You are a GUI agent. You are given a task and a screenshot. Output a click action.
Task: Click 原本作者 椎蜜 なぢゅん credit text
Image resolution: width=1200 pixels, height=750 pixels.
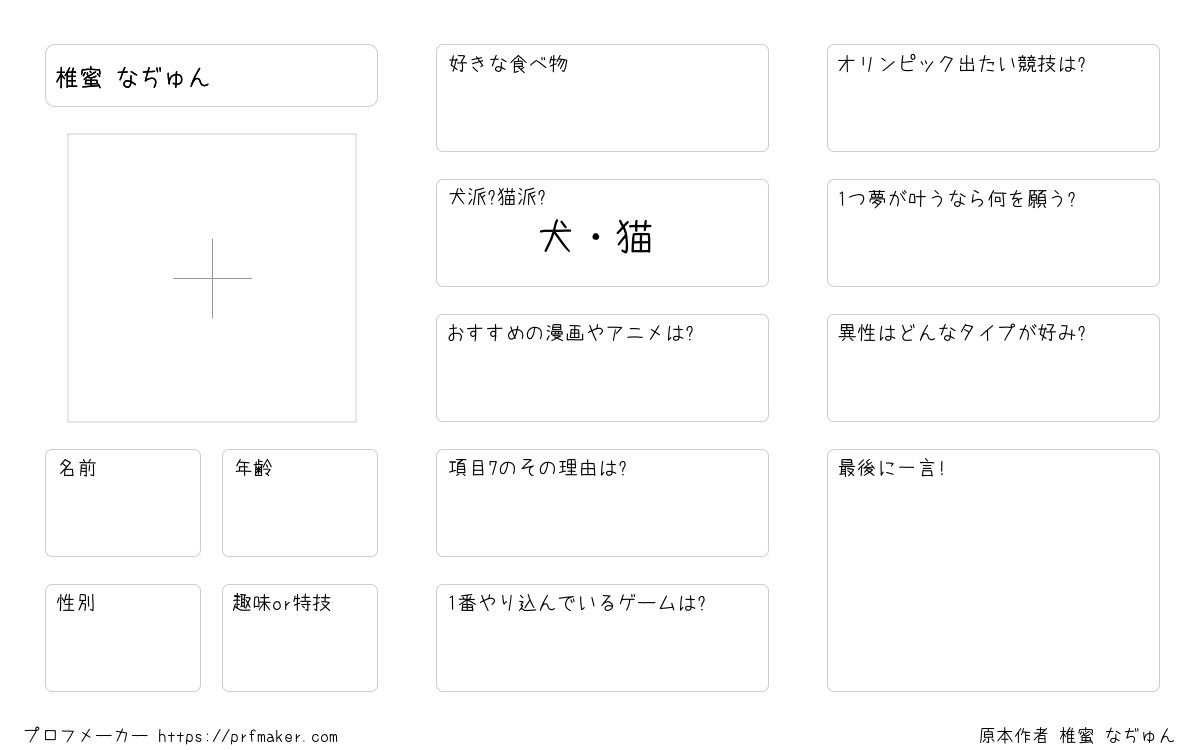[x=1077, y=737]
